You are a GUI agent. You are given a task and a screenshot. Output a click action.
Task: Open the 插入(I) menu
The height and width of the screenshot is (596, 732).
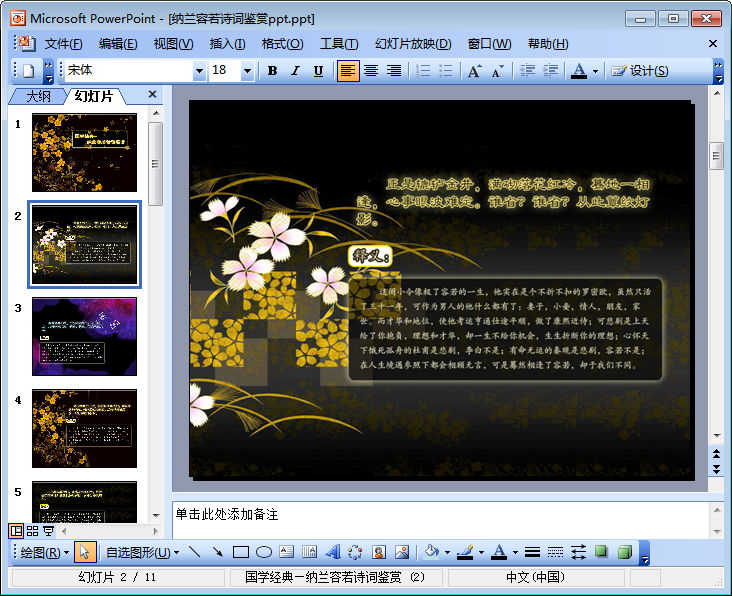pos(227,44)
